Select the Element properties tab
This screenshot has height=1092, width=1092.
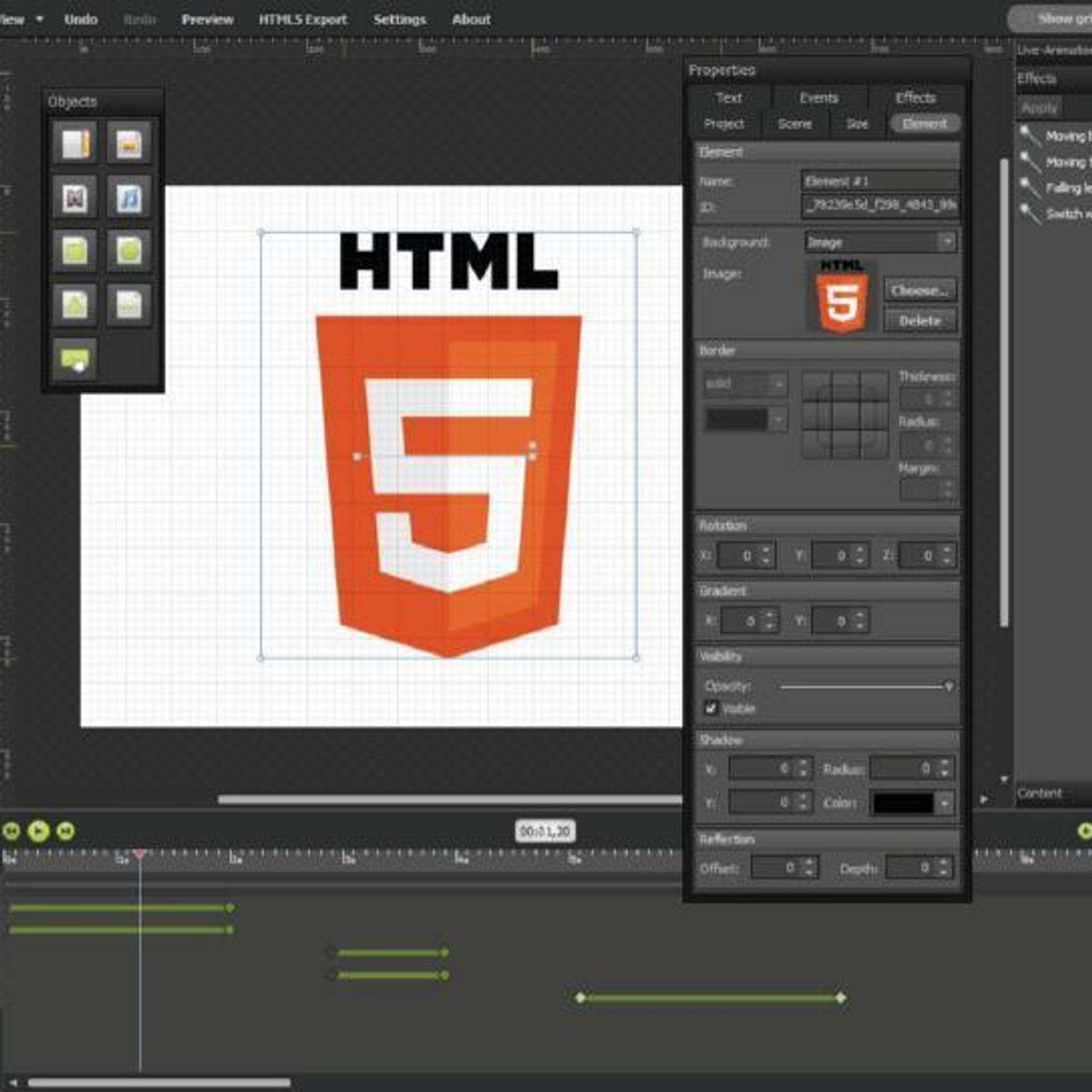point(925,124)
